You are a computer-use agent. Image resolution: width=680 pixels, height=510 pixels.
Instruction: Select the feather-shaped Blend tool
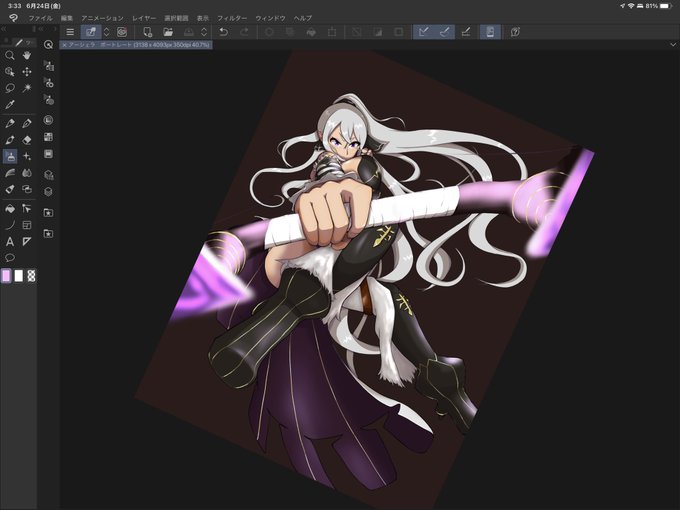10,173
